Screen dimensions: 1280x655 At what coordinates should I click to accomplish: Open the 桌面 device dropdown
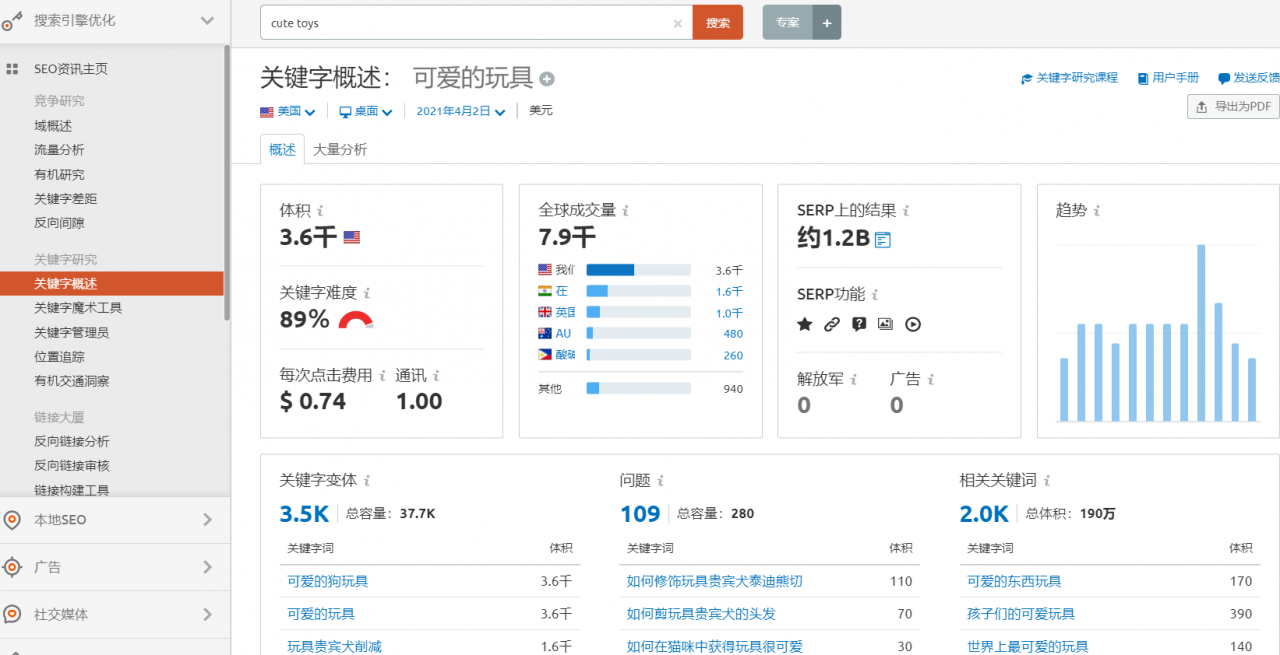[366, 111]
